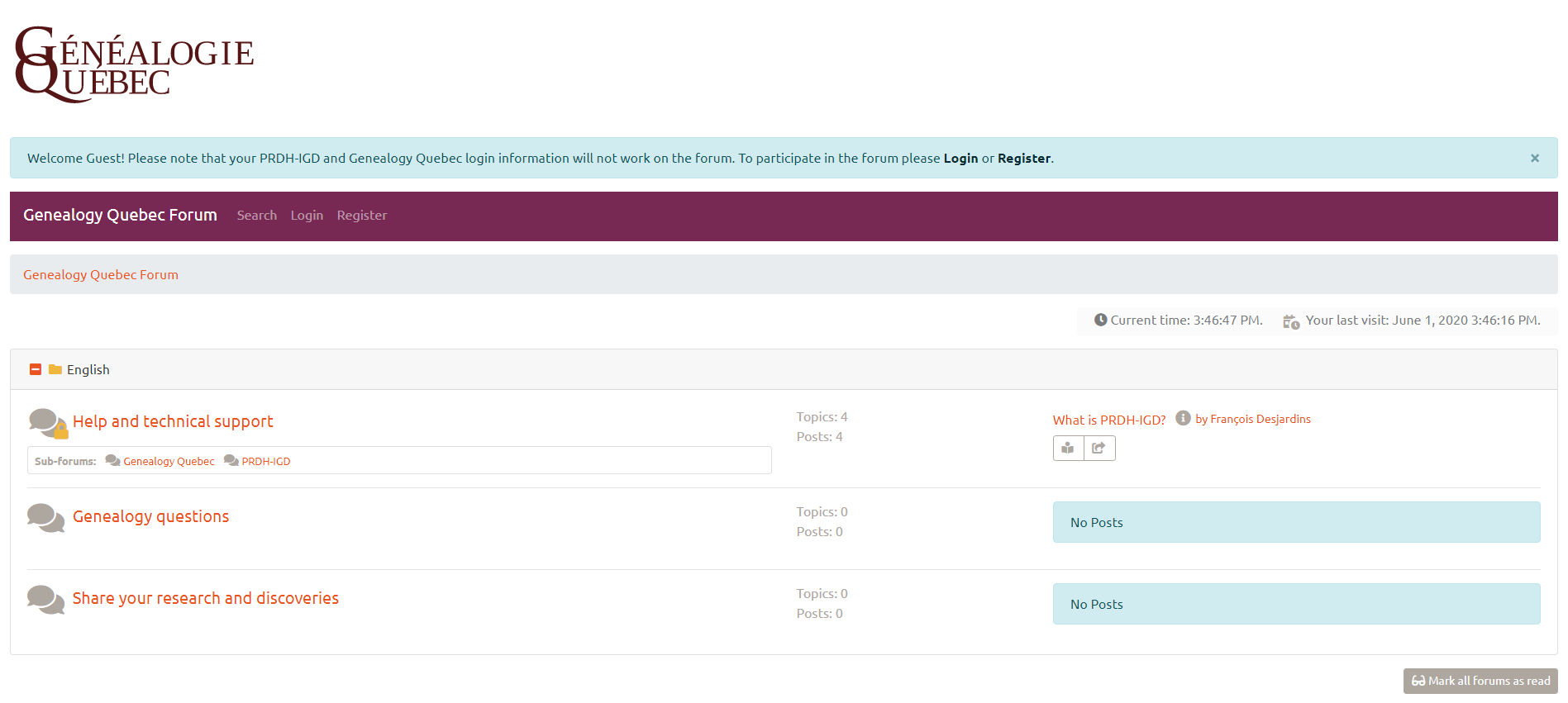Select the English category title
This screenshot has width=1568, height=703.
[88, 370]
